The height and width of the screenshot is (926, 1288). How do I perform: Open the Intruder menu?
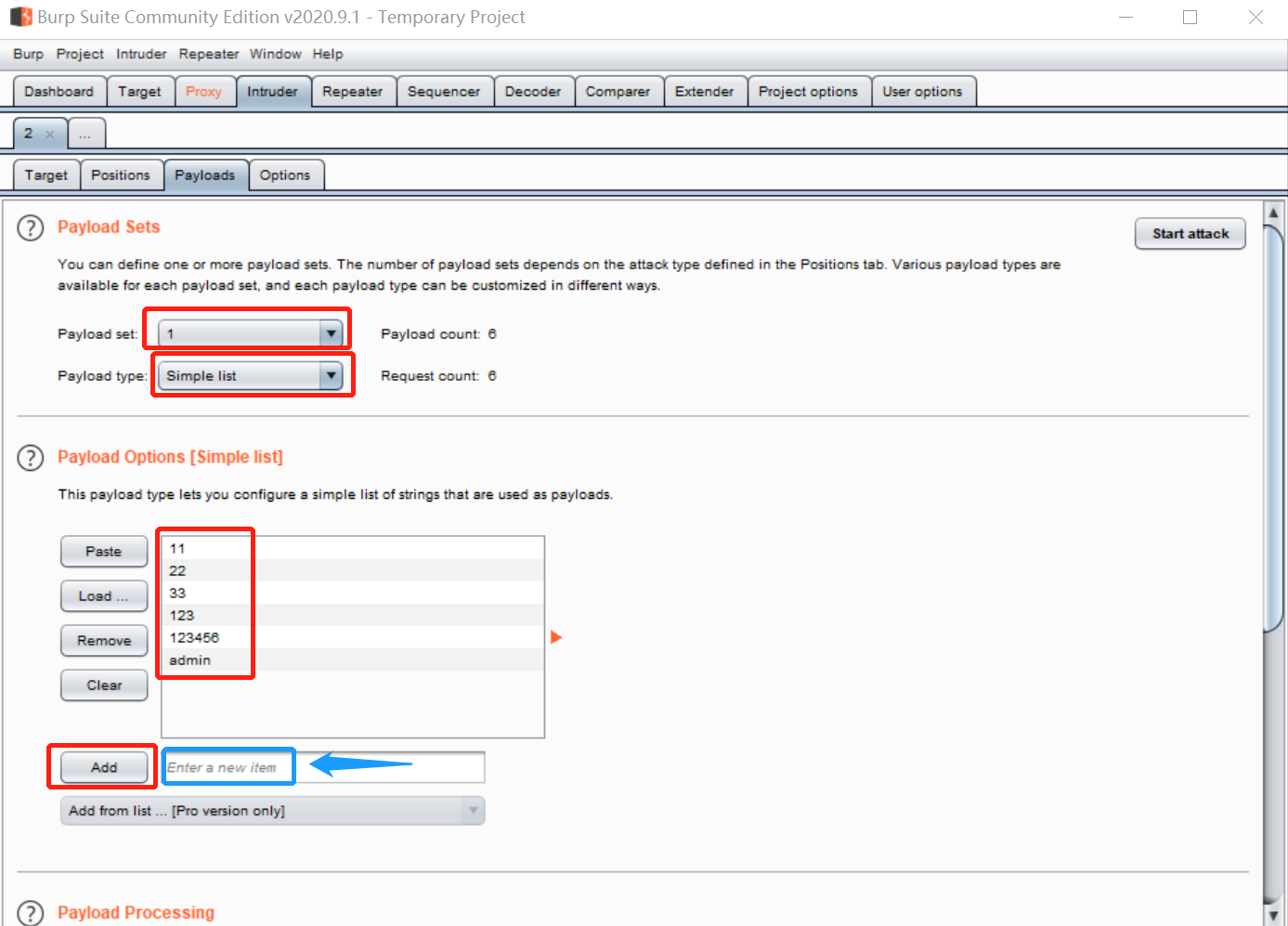[141, 54]
